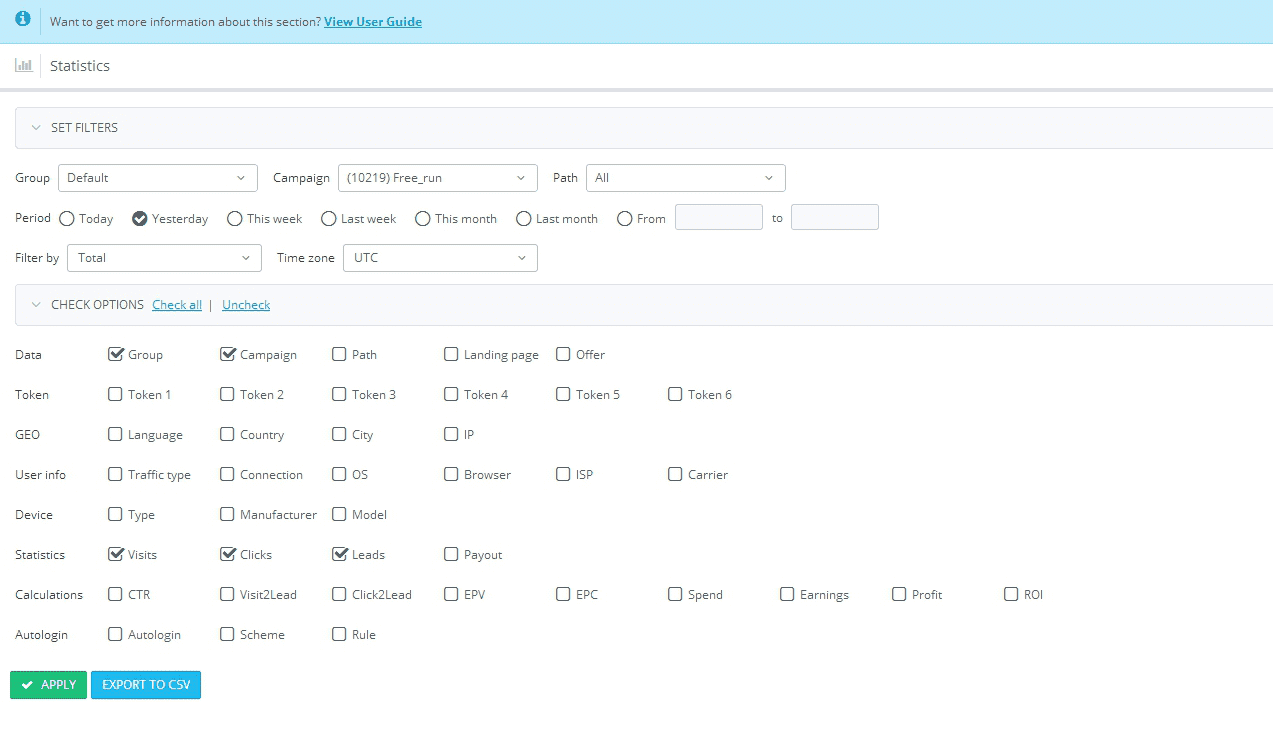This screenshot has width=1273, height=734.
Task: Tick the Token 5 checkbox
Action: 563,394
